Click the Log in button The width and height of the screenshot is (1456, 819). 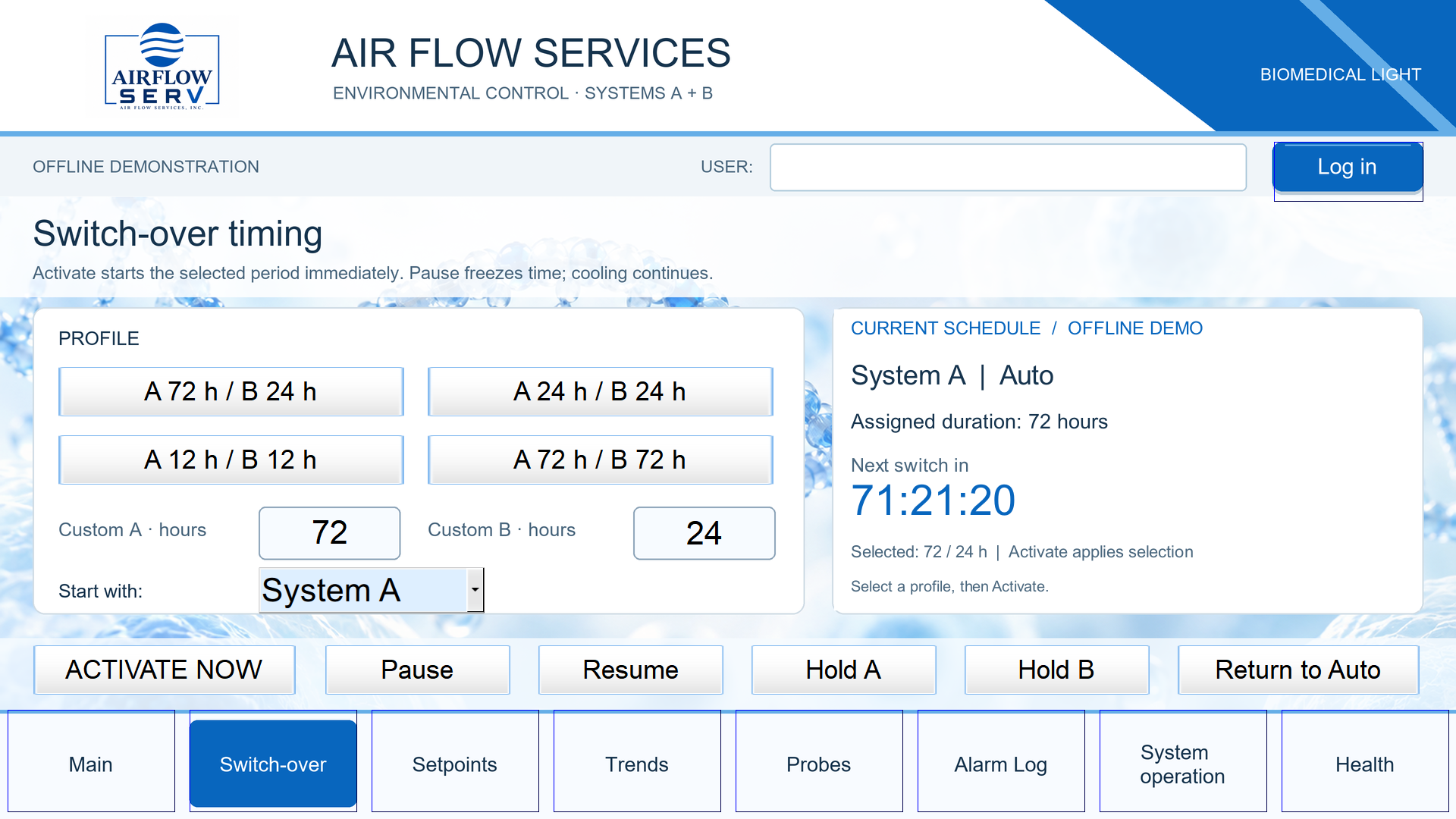1347,167
